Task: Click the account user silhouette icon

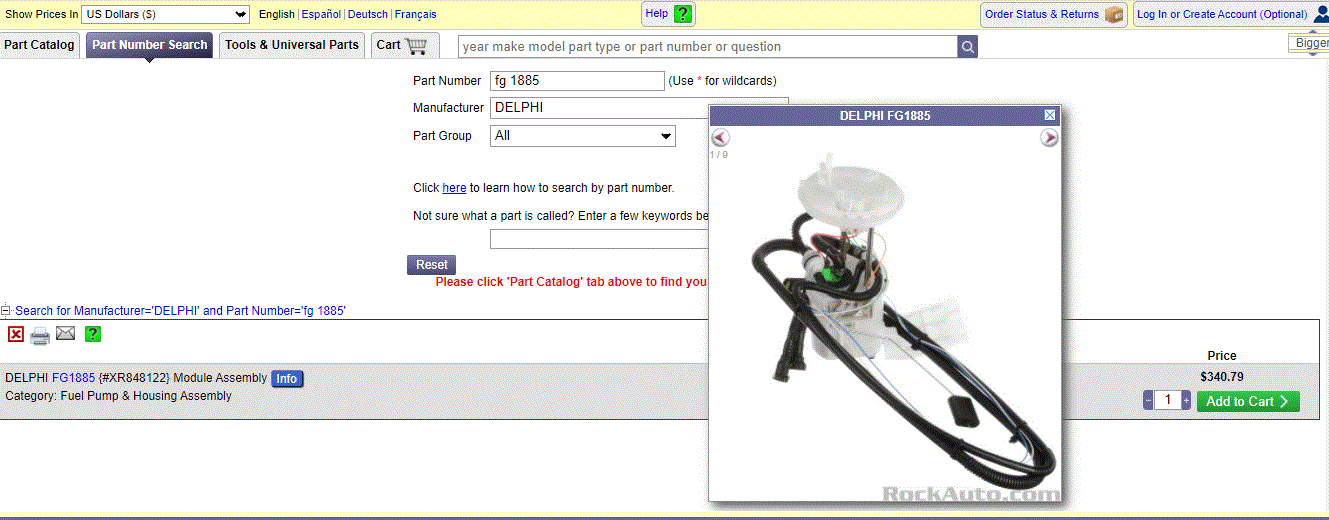Action: [1321, 14]
